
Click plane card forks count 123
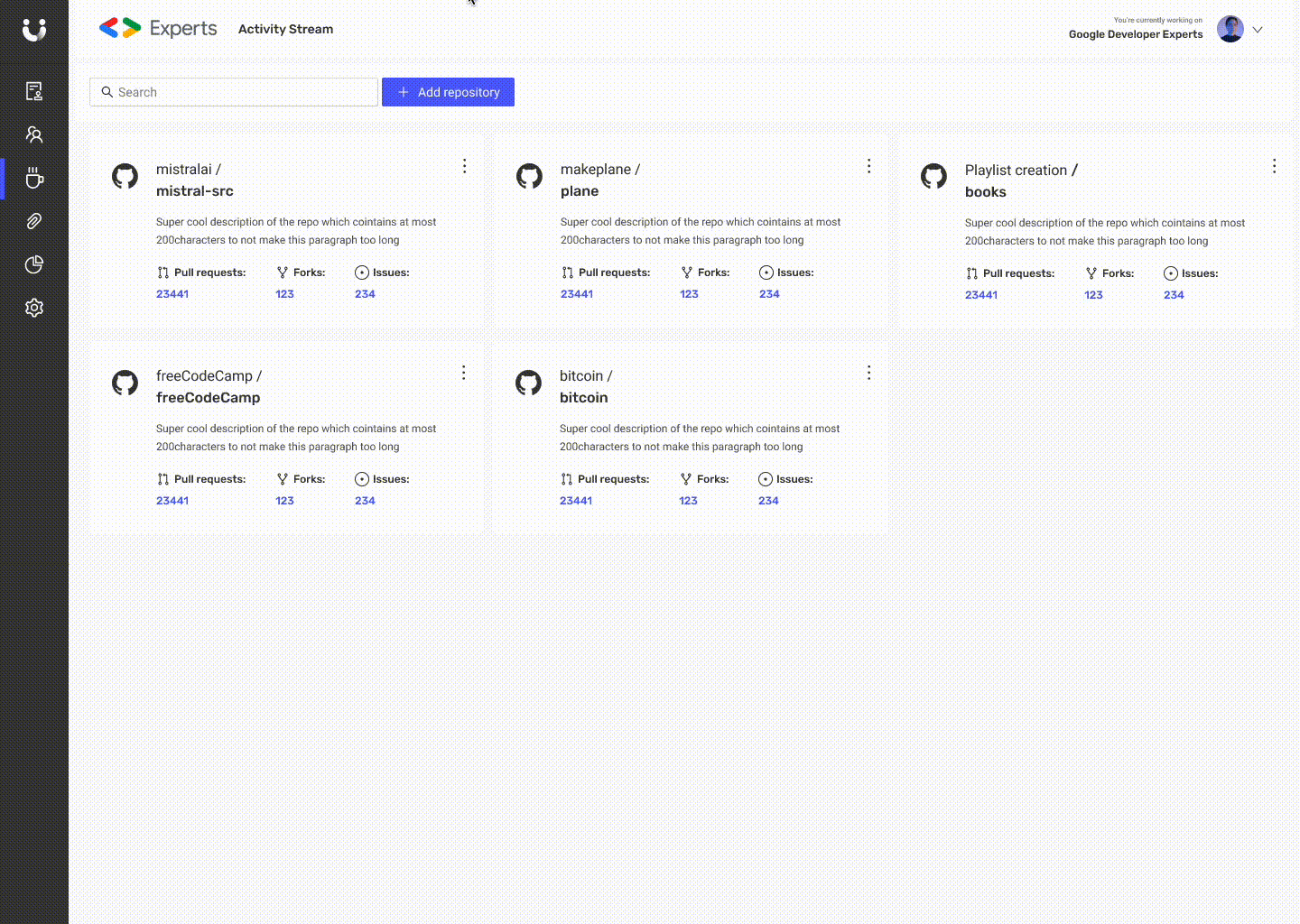coord(690,294)
